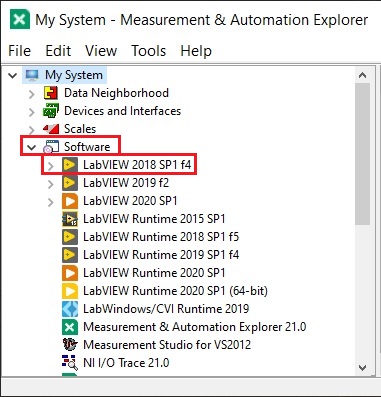
Task: Select LabVIEW Runtime 2020 SP1 (64-bit) entry
Action: coord(175,291)
